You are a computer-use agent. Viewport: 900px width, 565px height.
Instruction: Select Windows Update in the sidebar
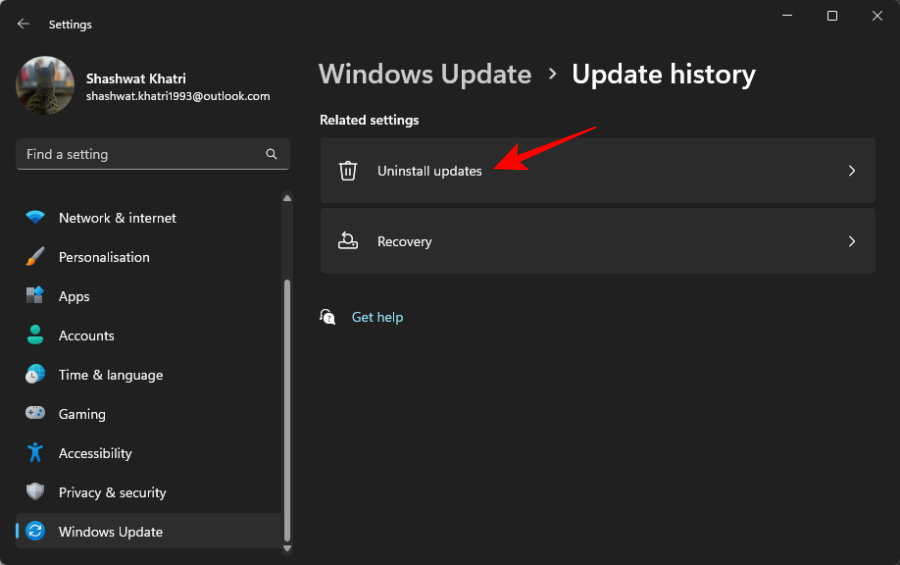pos(110,532)
